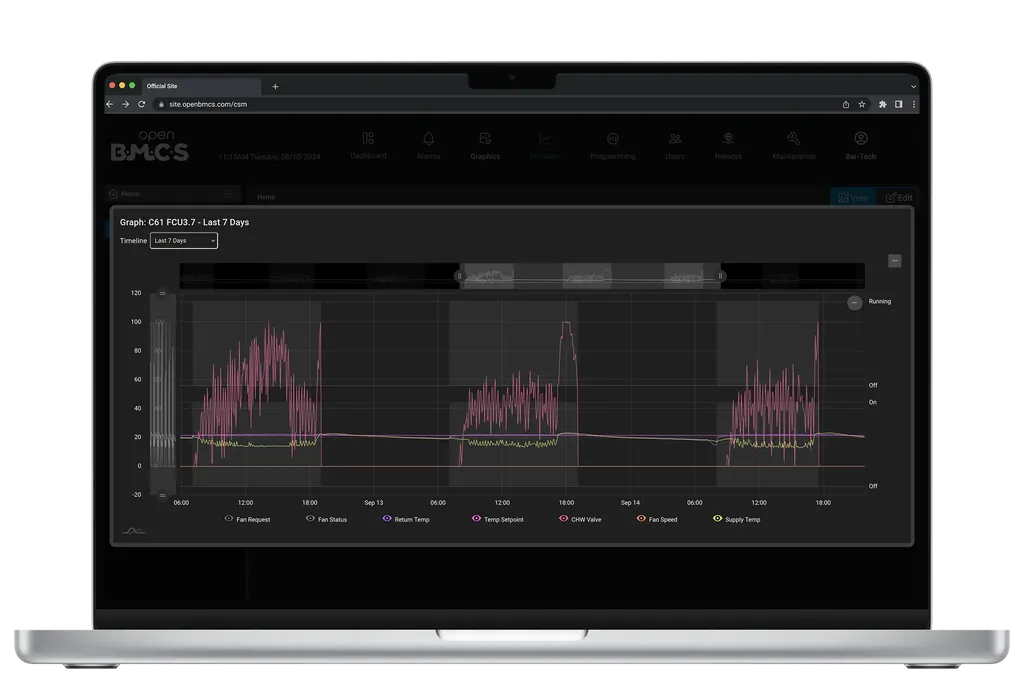
Task: Click the bottom handle of Y-axis scrollbar
Action: coord(163,495)
